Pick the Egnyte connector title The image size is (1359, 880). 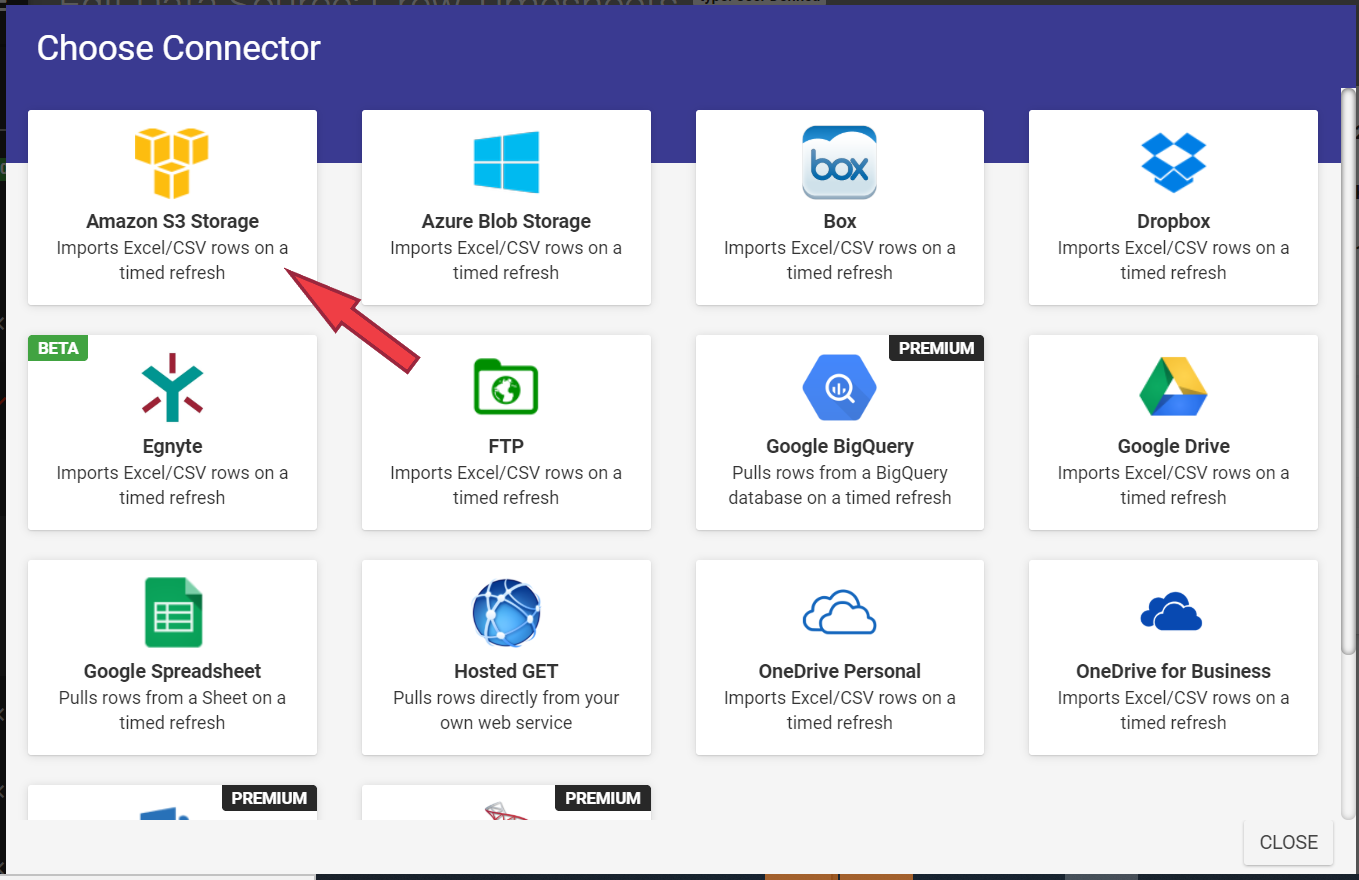point(172,447)
